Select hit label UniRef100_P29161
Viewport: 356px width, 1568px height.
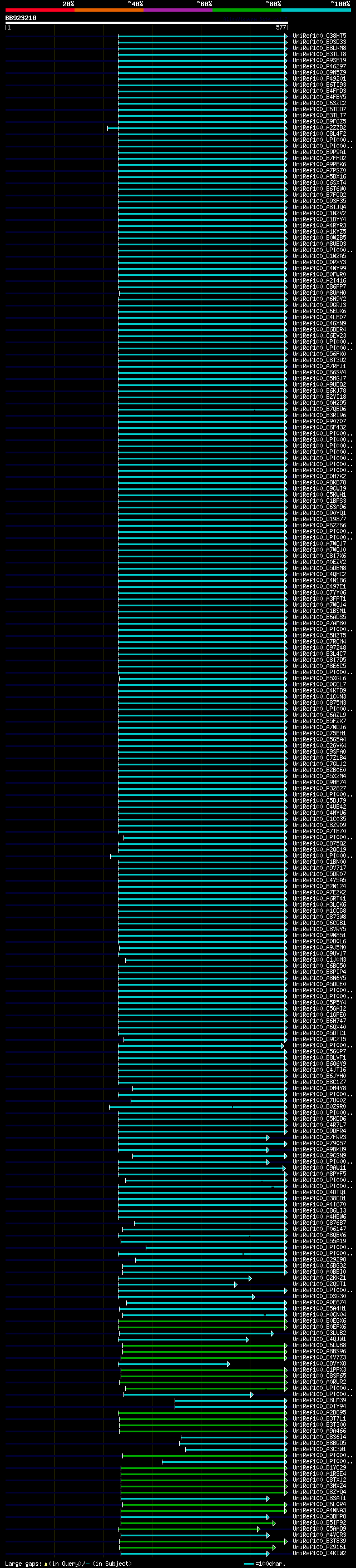click(319, 1547)
